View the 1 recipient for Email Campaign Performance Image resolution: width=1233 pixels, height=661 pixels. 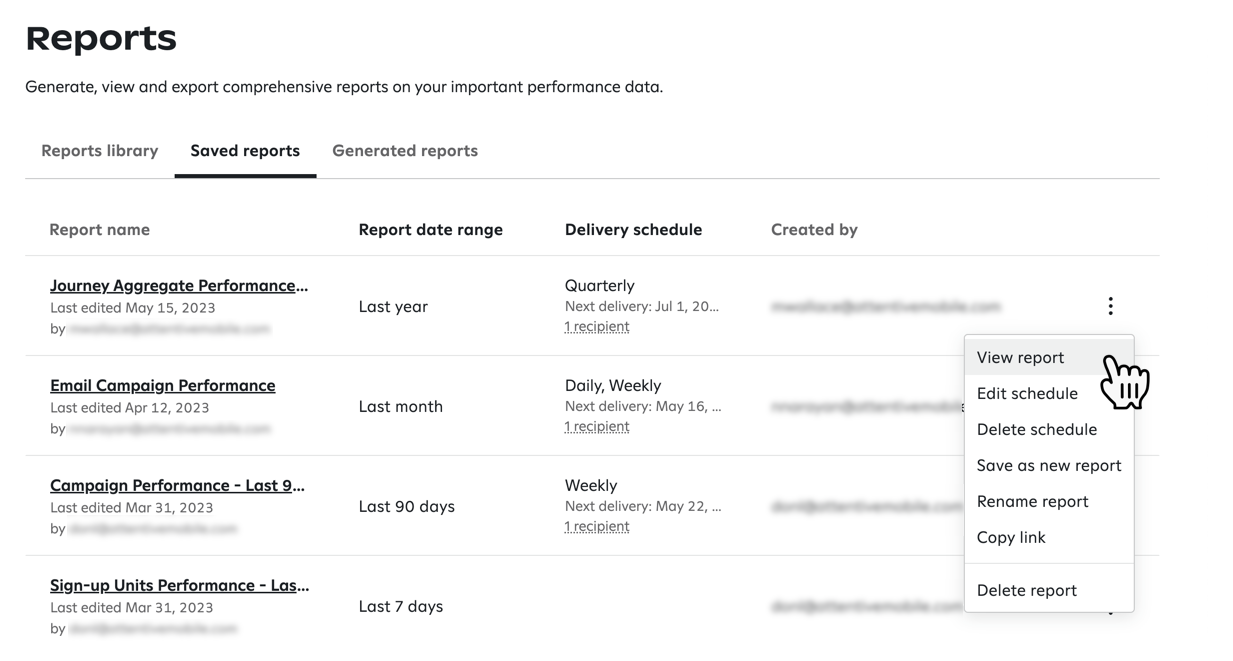596,426
